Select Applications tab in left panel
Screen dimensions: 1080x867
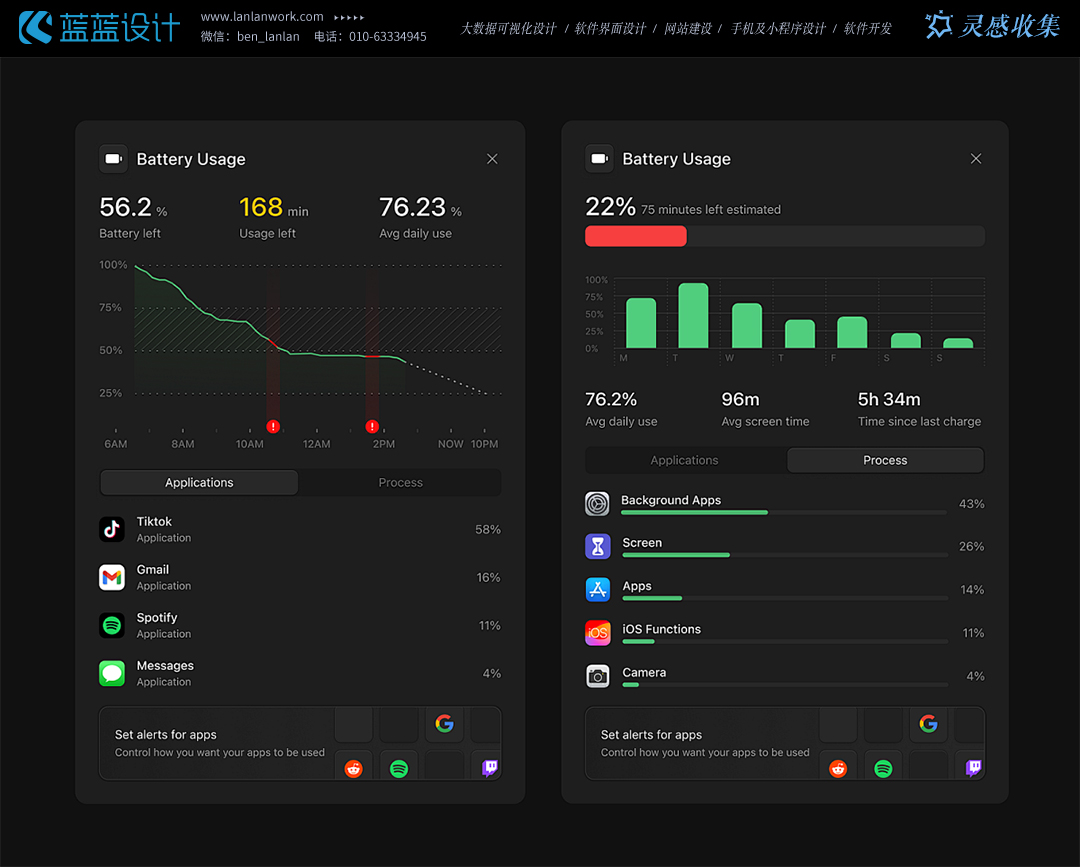pyautogui.click(x=199, y=483)
